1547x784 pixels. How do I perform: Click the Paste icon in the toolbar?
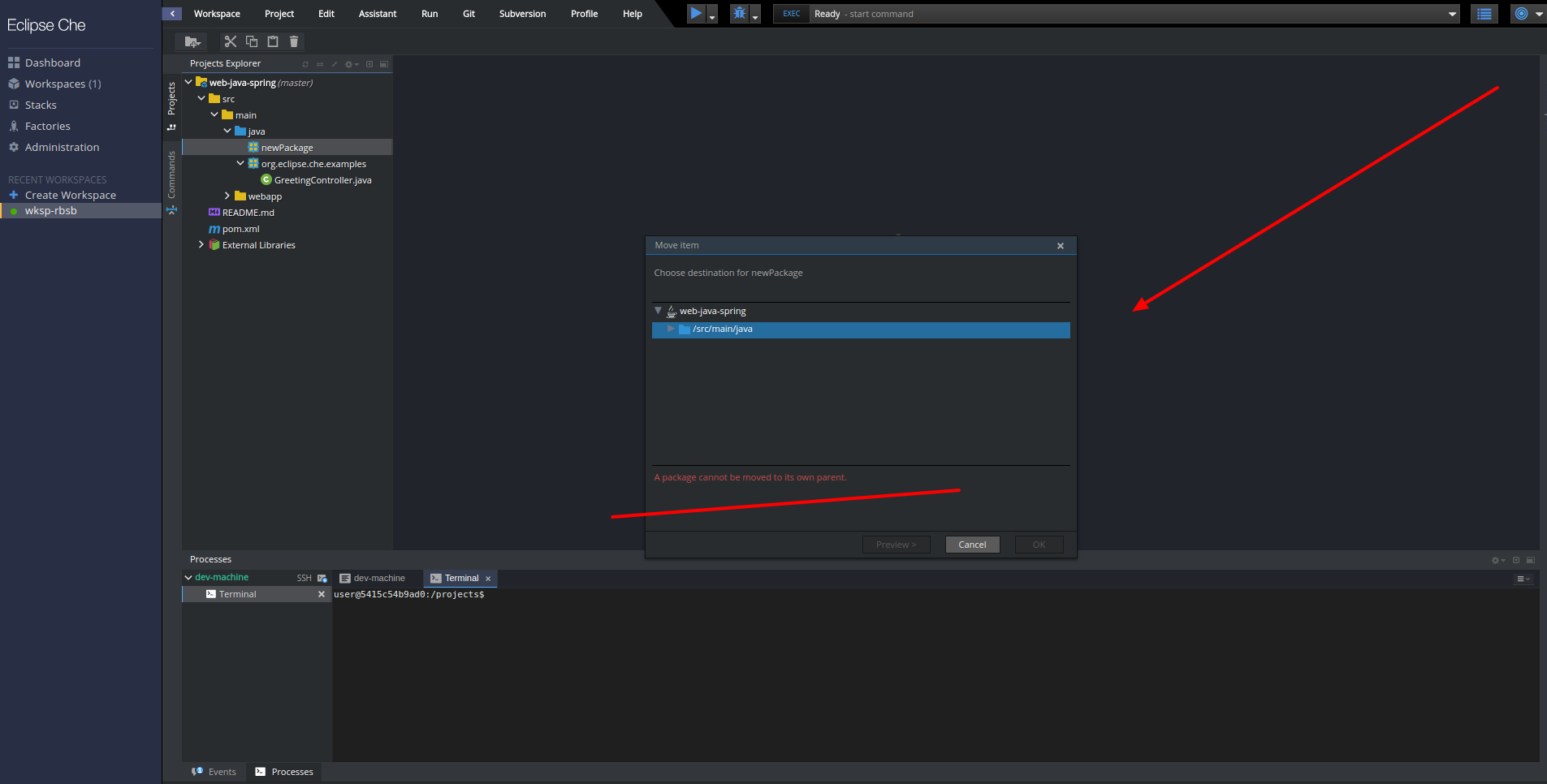point(273,41)
